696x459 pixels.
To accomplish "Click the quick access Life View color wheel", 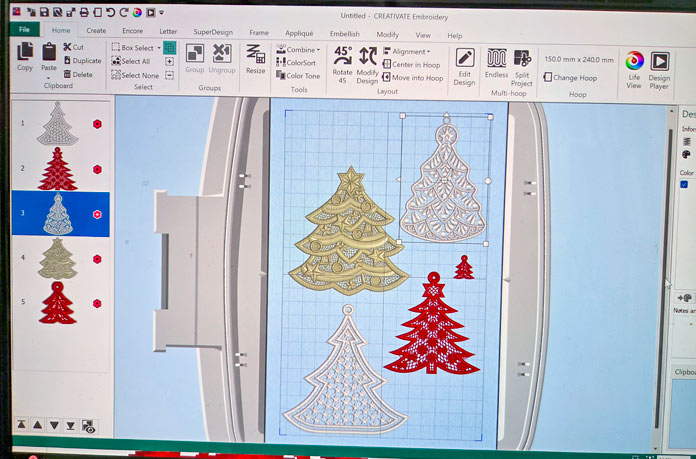I will [137, 12].
